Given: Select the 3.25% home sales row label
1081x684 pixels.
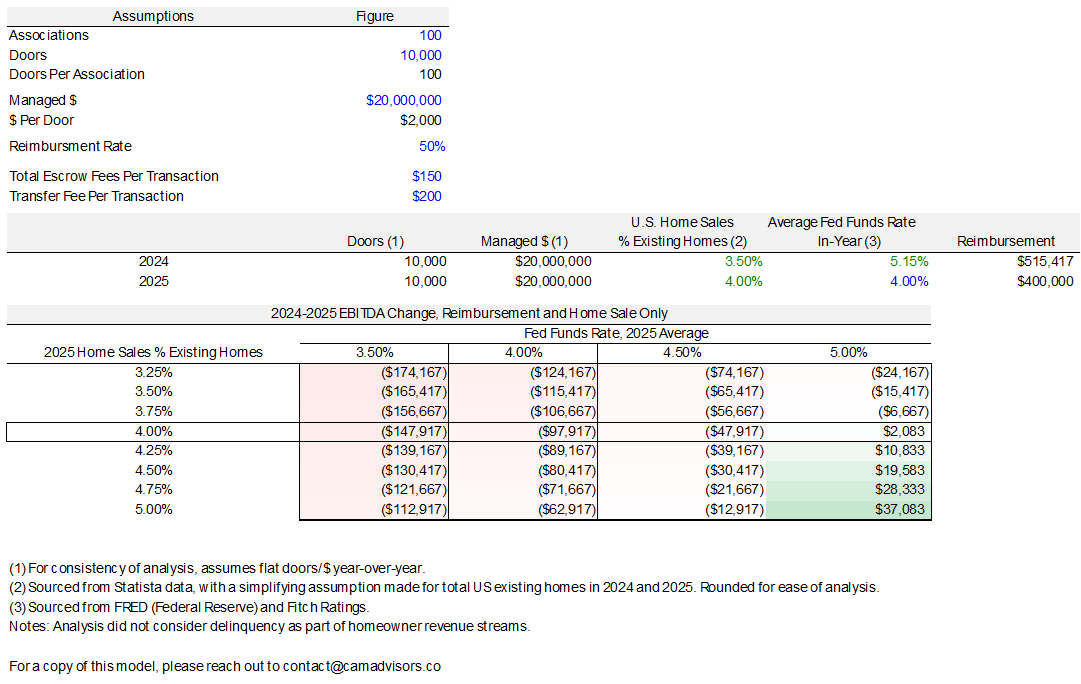Looking at the screenshot, I should [153, 372].
